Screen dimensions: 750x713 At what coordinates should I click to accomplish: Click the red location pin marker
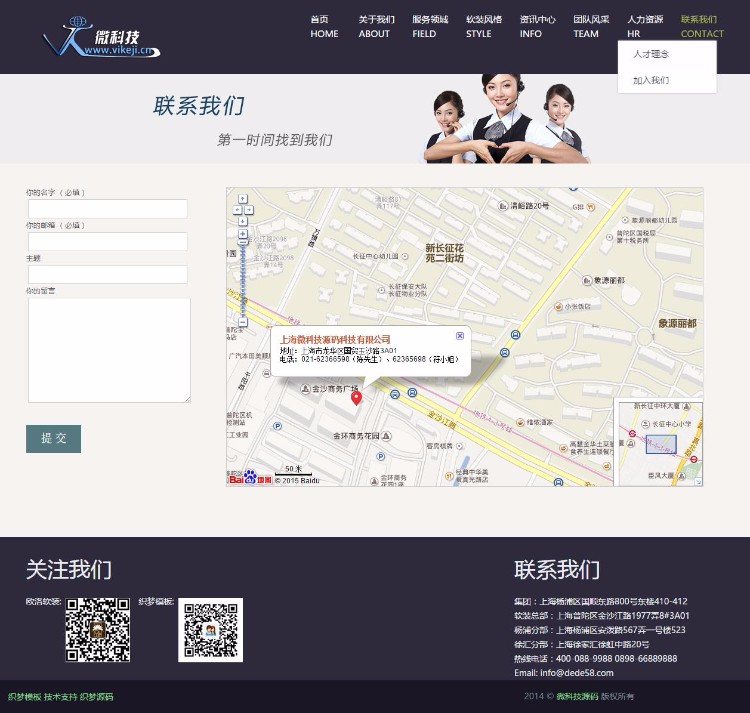pos(356,398)
